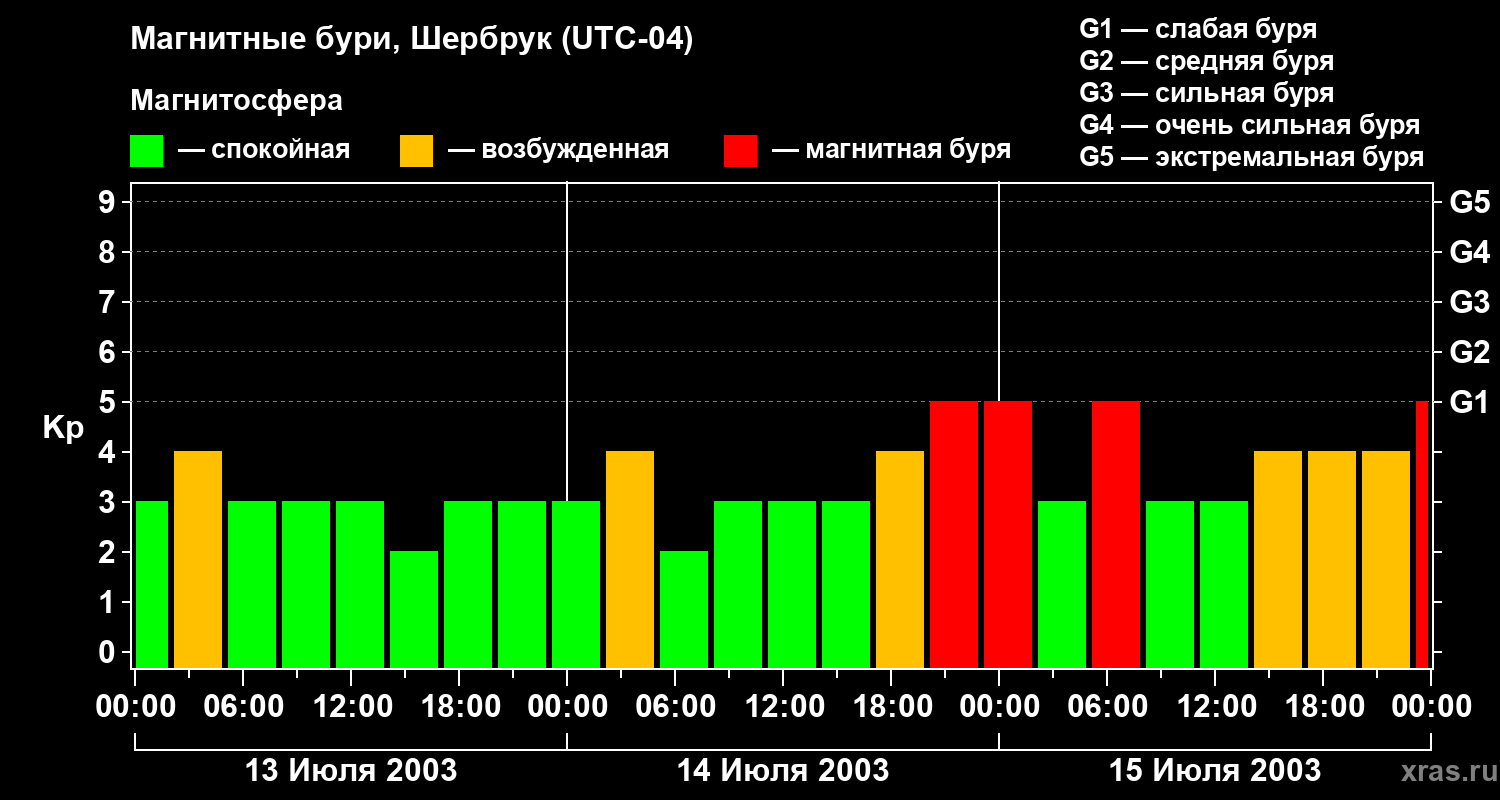Click the red 'магнитная буря' legend swatch
The width and height of the screenshot is (1500, 800).
[x=740, y=151]
